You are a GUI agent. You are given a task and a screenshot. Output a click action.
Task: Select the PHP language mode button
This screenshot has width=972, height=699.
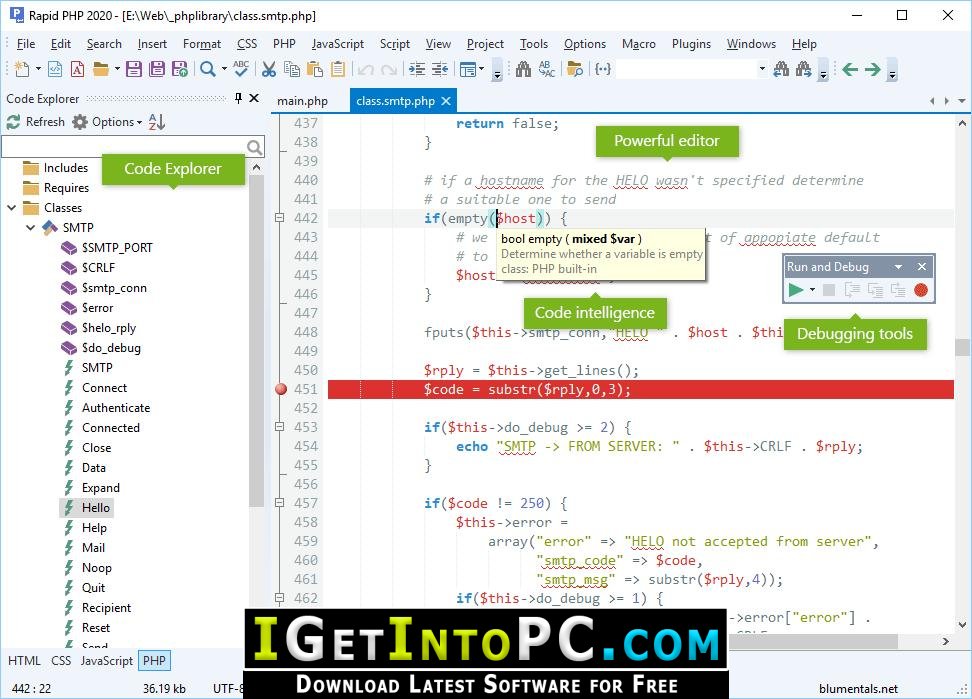point(154,661)
